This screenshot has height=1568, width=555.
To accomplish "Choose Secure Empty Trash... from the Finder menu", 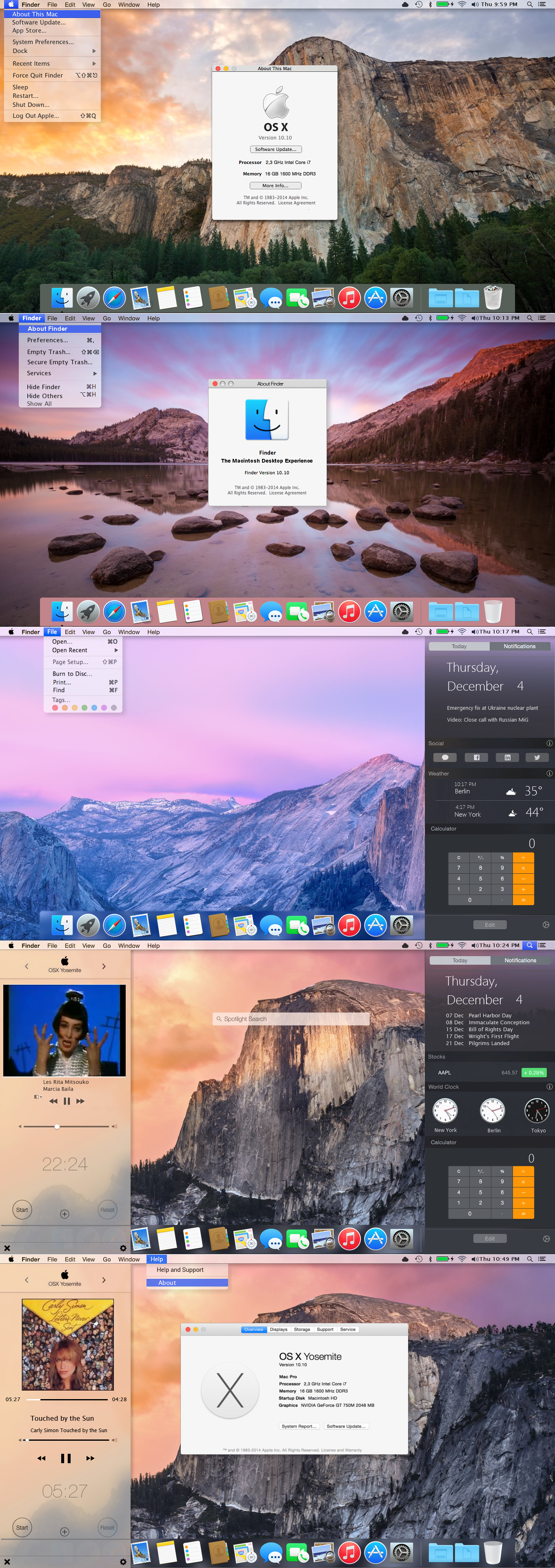I will pyautogui.click(x=60, y=361).
